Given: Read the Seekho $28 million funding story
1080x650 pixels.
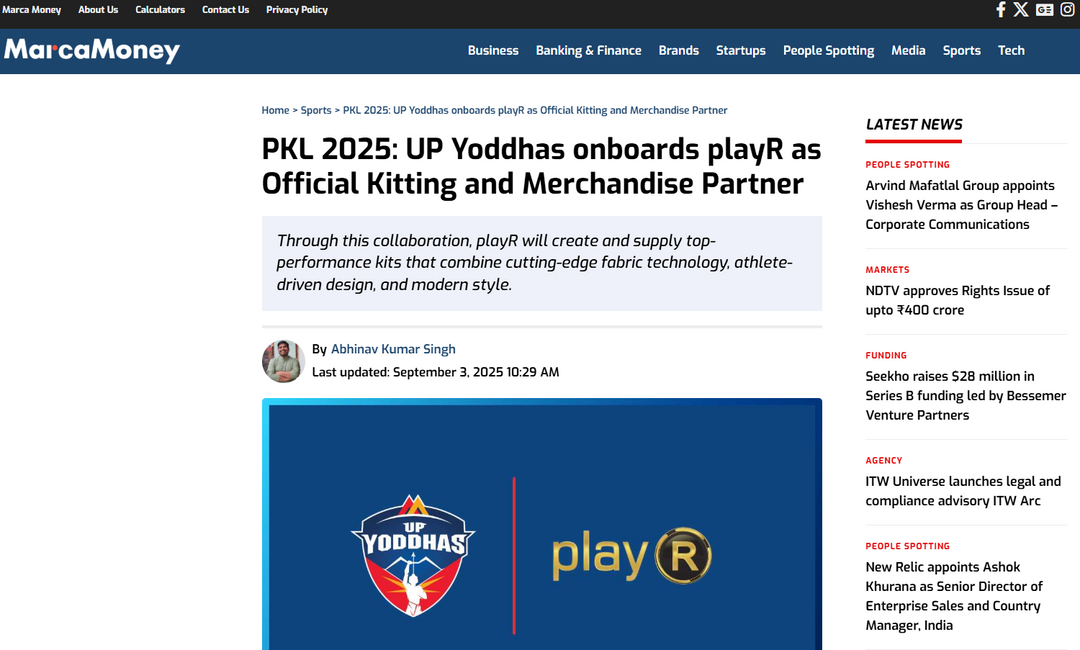Looking at the screenshot, I should tap(966, 395).
